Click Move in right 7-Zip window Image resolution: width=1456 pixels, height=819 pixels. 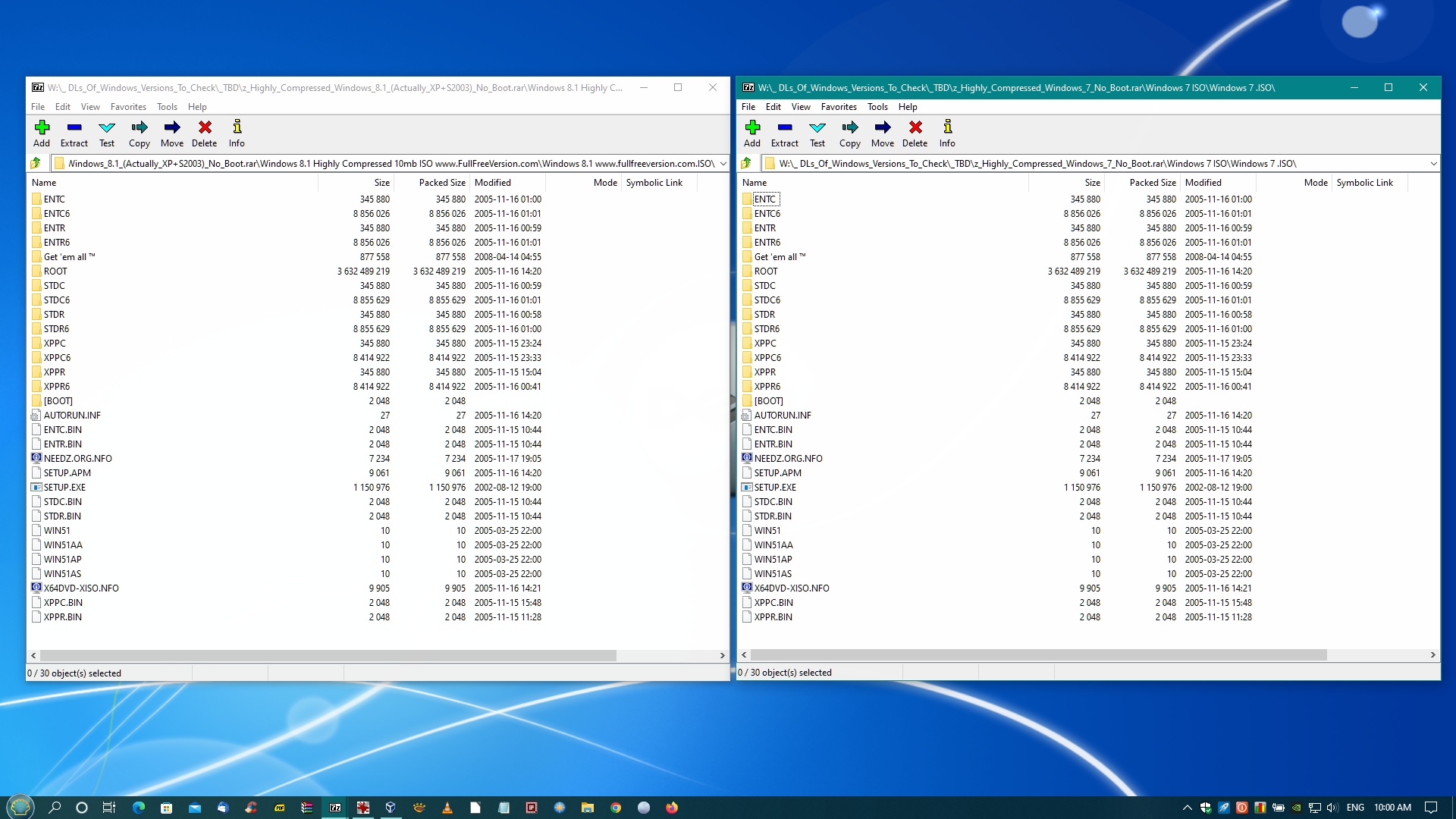(883, 133)
